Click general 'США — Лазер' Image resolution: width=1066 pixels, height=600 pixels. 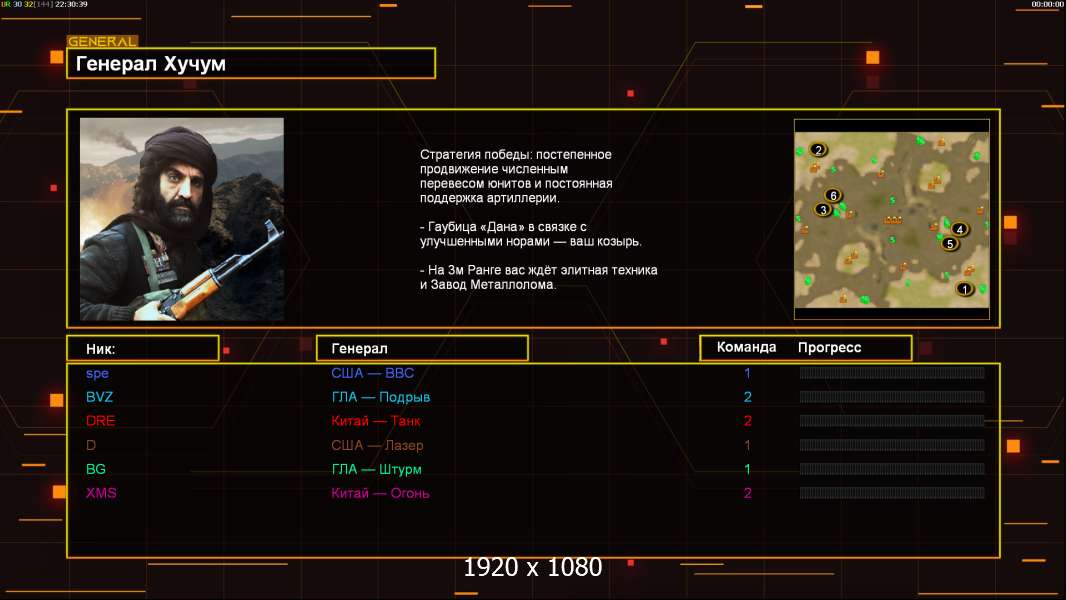377,445
